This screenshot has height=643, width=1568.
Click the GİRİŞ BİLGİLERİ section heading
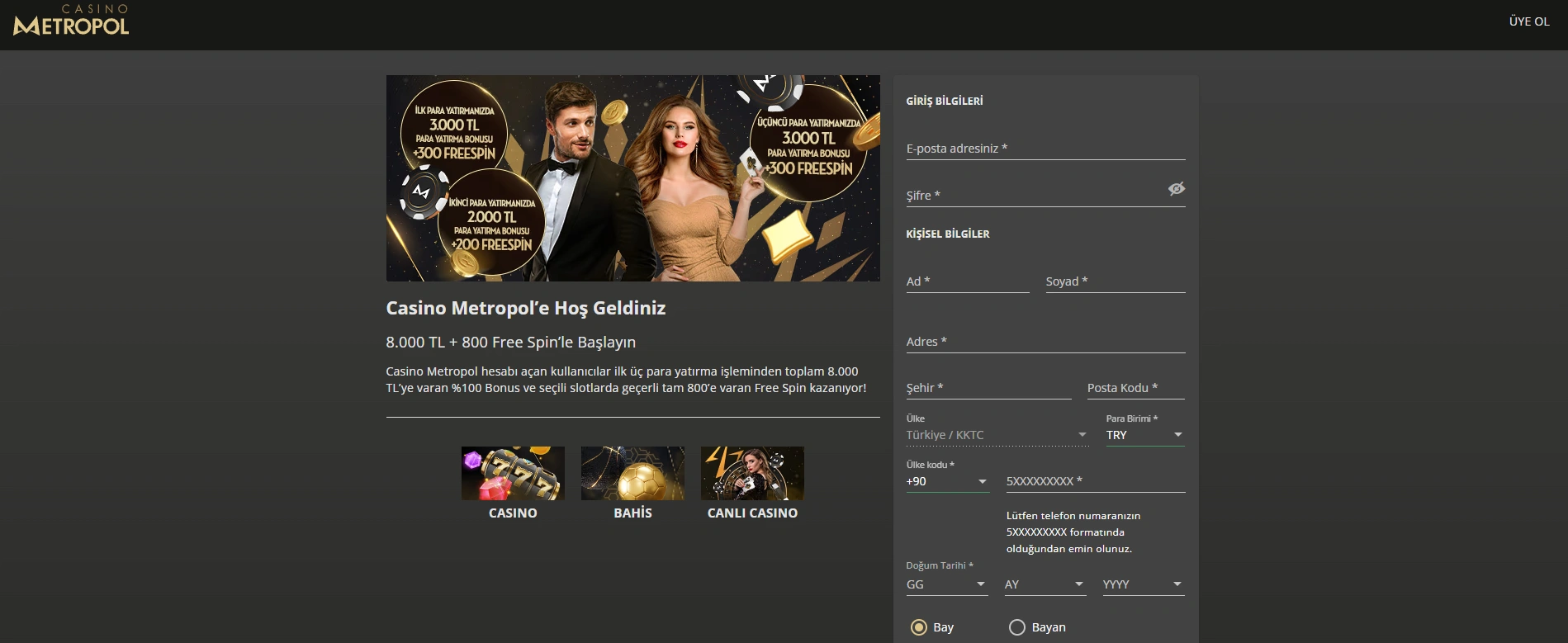[x=945, y=101]
